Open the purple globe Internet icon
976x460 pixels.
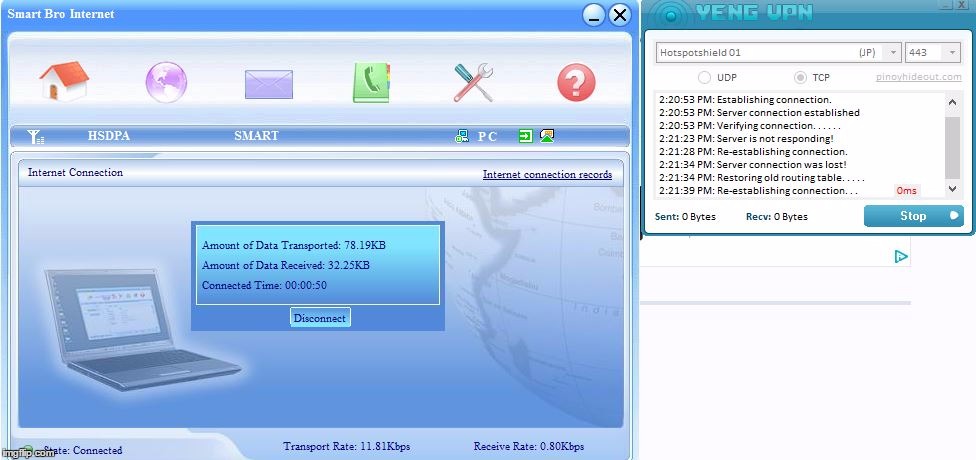pos(166,82)
